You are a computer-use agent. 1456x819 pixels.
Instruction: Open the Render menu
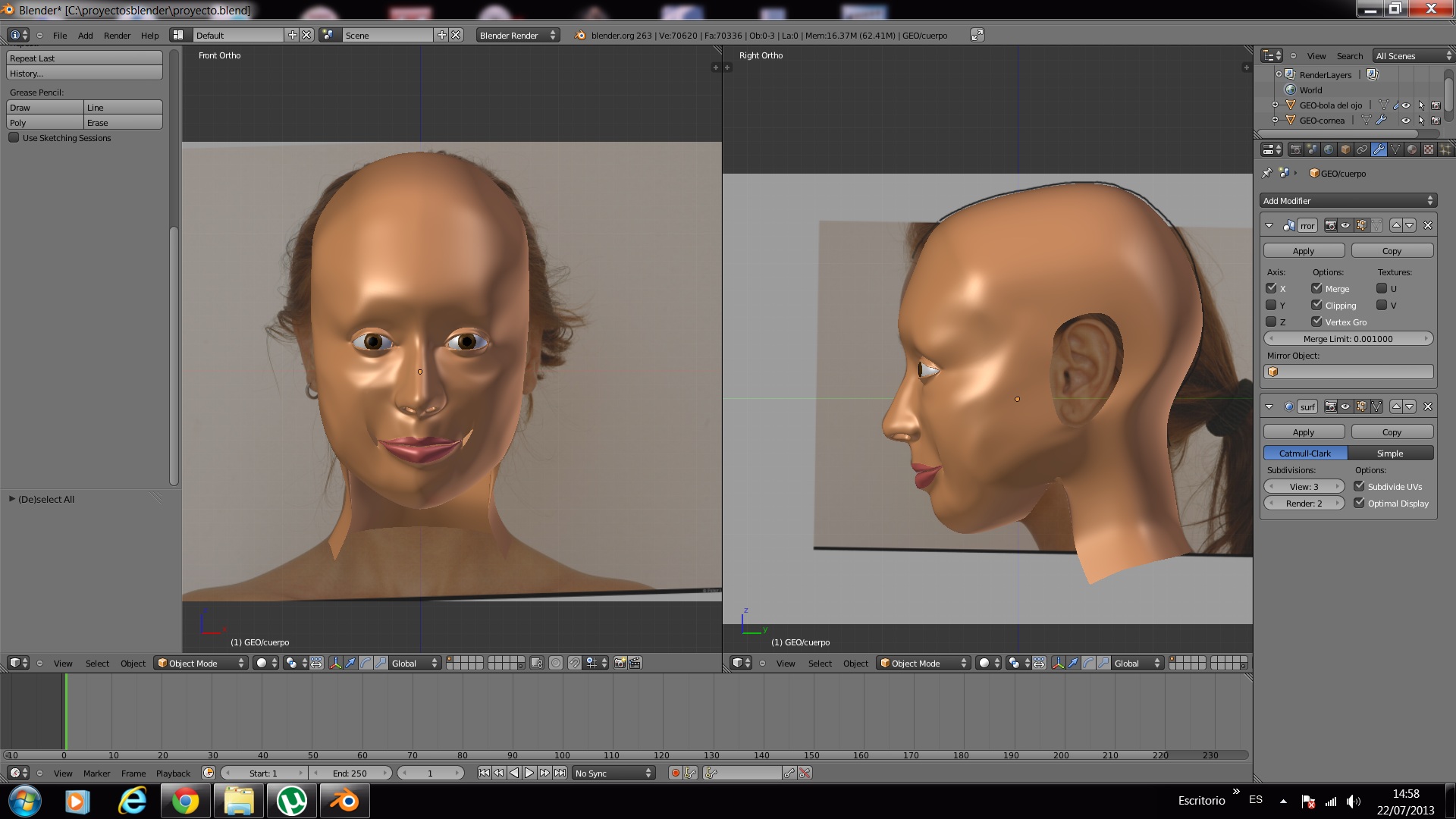(x=117, y=36)
